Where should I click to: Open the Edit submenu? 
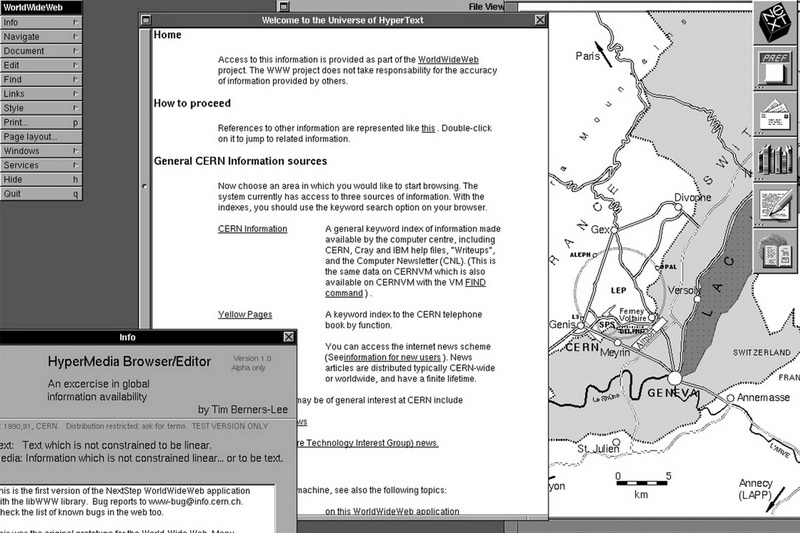pos(41,65)
